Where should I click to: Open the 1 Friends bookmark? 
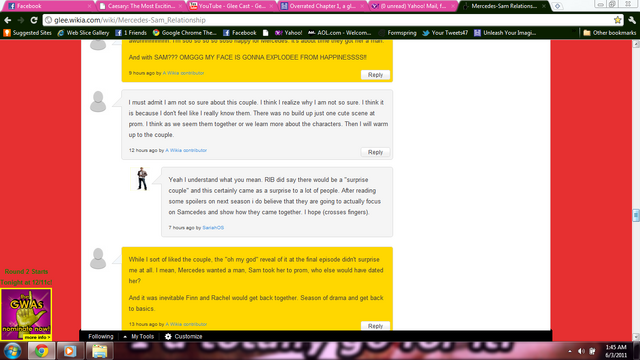click(x=131, y=33)
